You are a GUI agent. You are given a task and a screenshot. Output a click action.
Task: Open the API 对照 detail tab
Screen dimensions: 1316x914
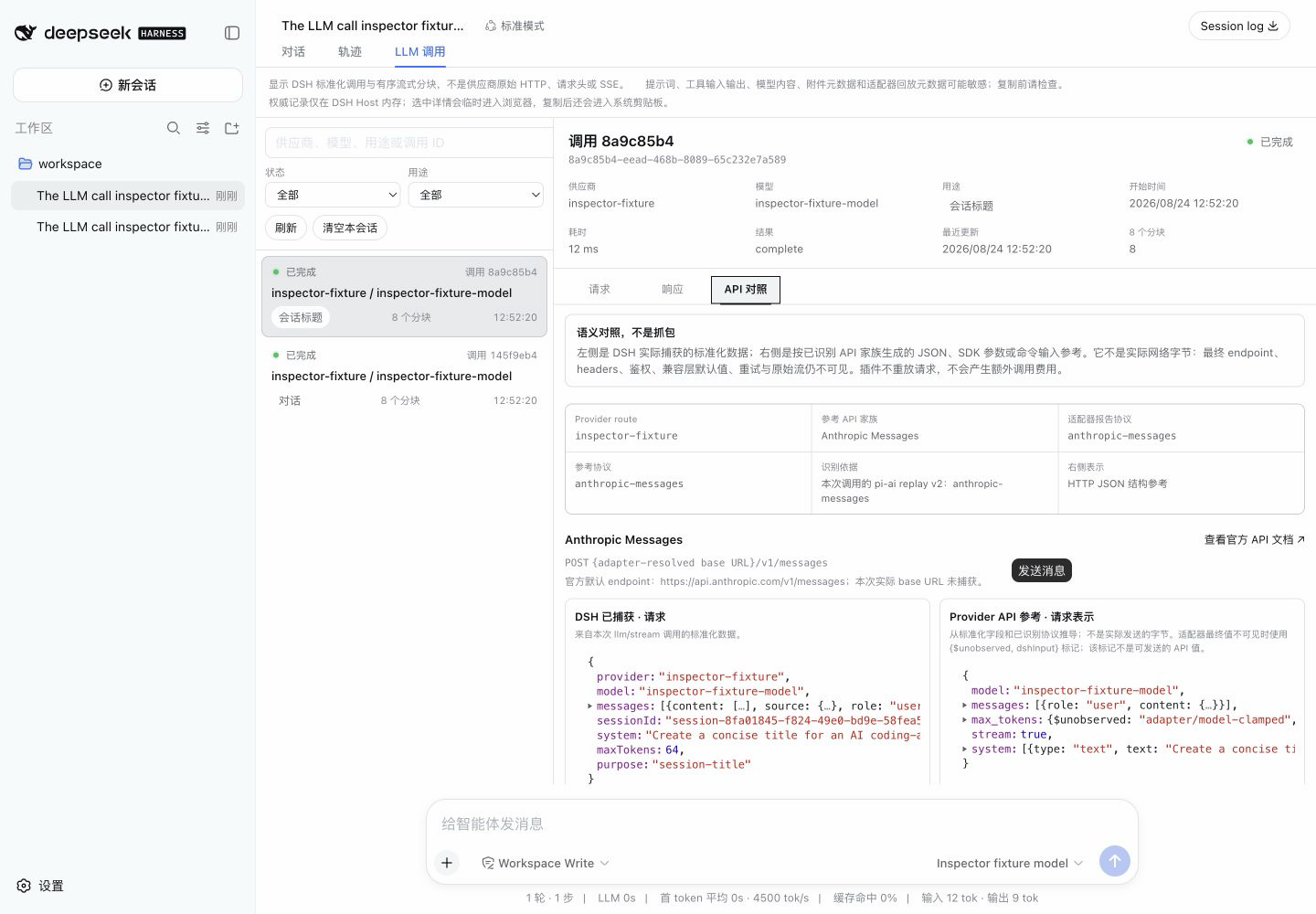(746, 290)
